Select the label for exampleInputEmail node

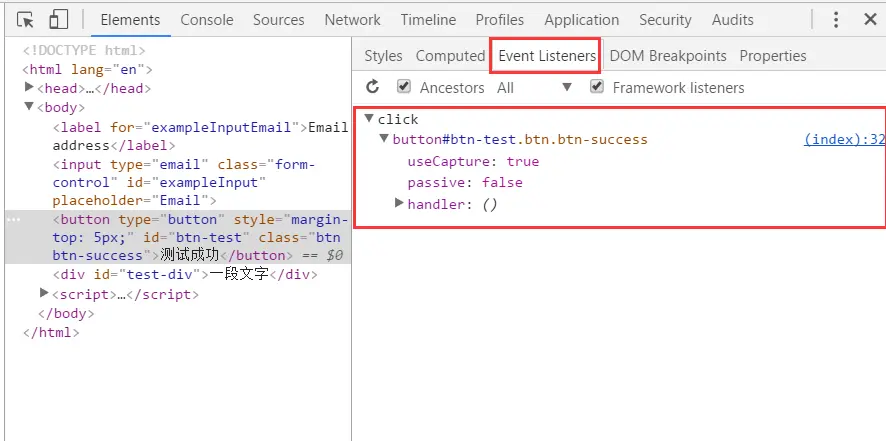click(201, 136)
